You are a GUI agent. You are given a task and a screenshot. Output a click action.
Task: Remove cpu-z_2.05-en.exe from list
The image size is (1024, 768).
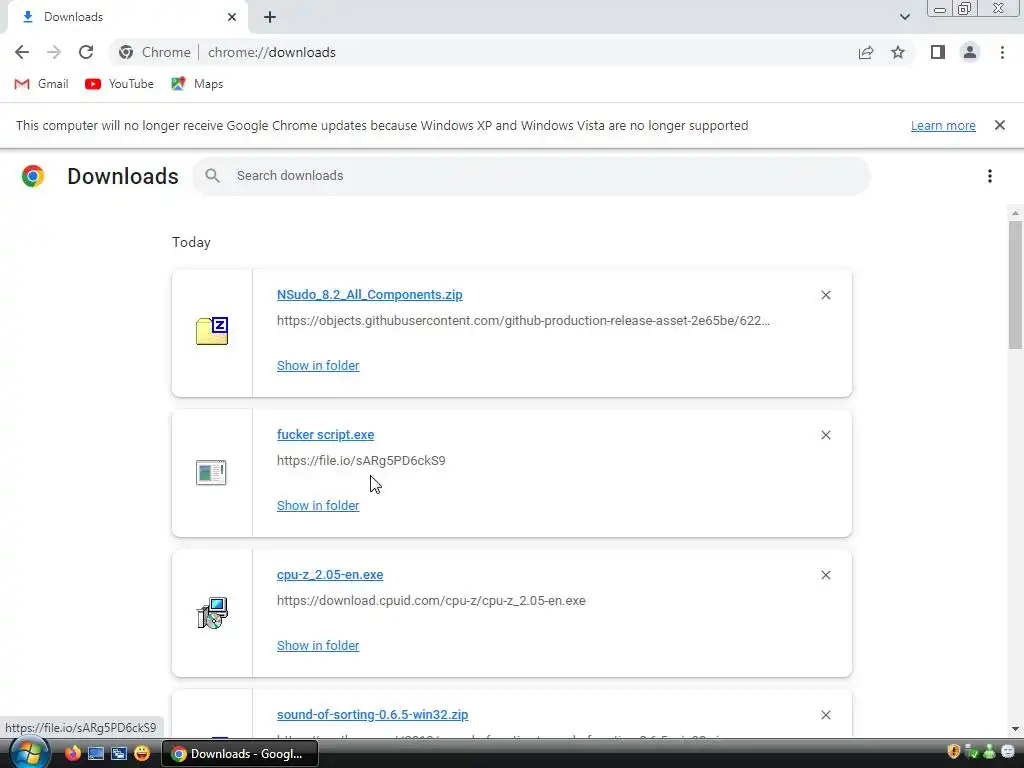pyautogui.click(x=825, y=575)
